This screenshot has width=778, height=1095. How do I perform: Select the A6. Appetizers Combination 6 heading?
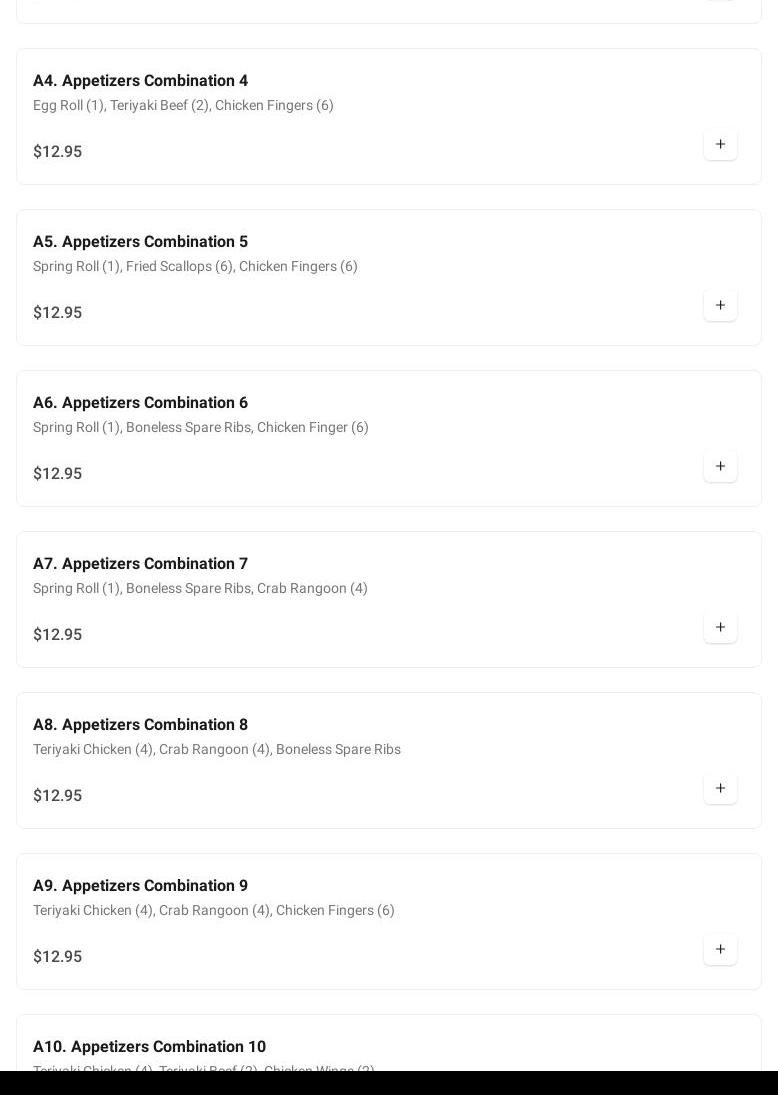140,403
